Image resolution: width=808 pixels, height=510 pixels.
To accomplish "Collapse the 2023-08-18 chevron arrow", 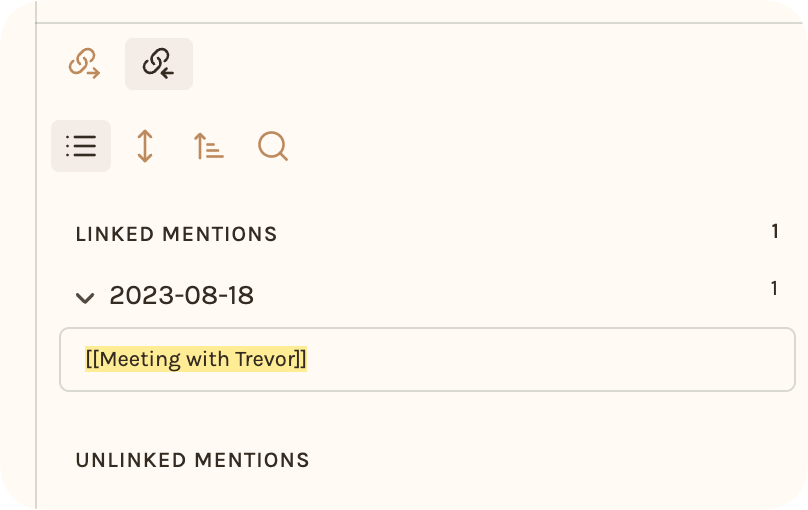I will point(85,297).
